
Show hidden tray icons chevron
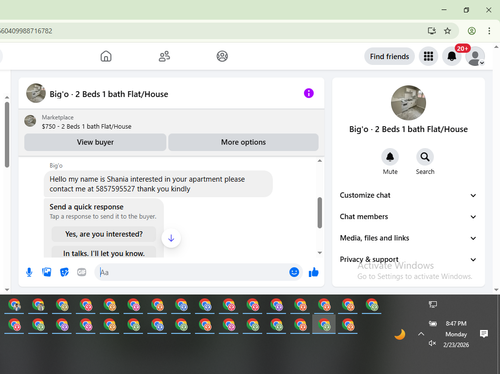coord(421,334)
